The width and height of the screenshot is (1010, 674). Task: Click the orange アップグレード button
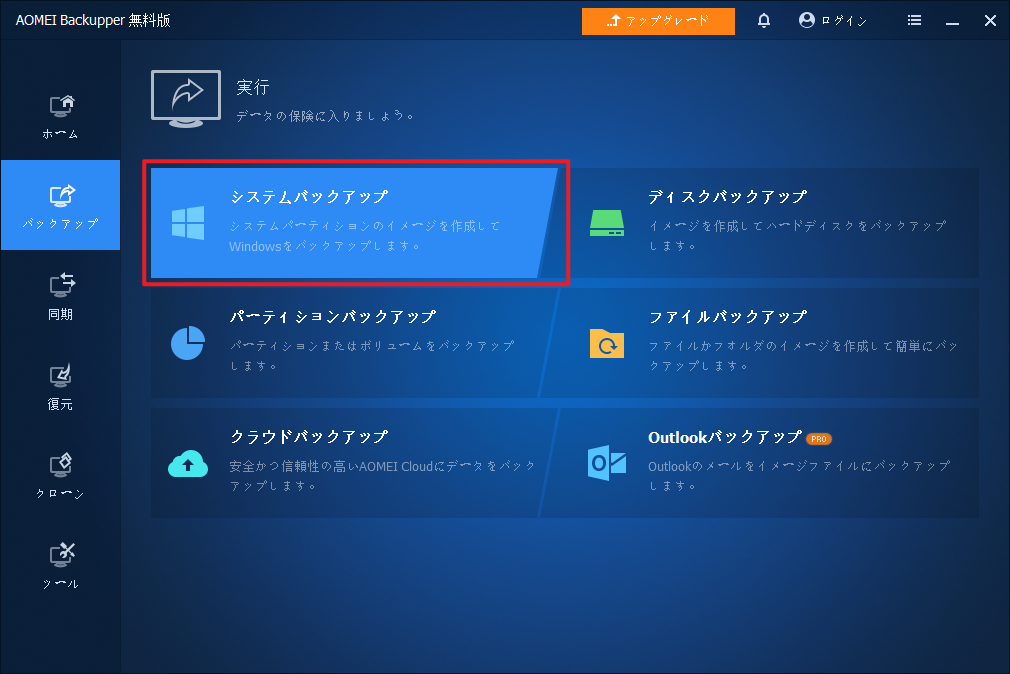pos(658,21)
